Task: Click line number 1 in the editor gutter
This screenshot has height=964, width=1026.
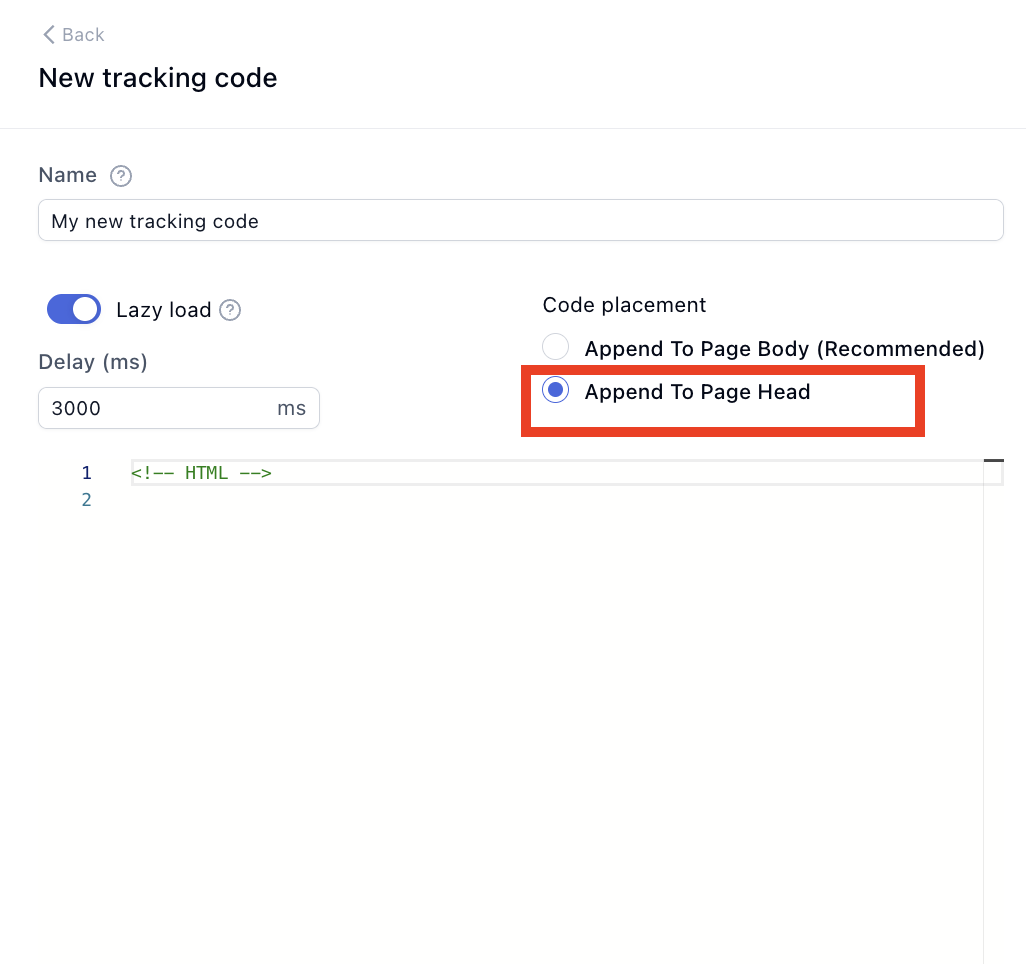Action: point(86,472)
